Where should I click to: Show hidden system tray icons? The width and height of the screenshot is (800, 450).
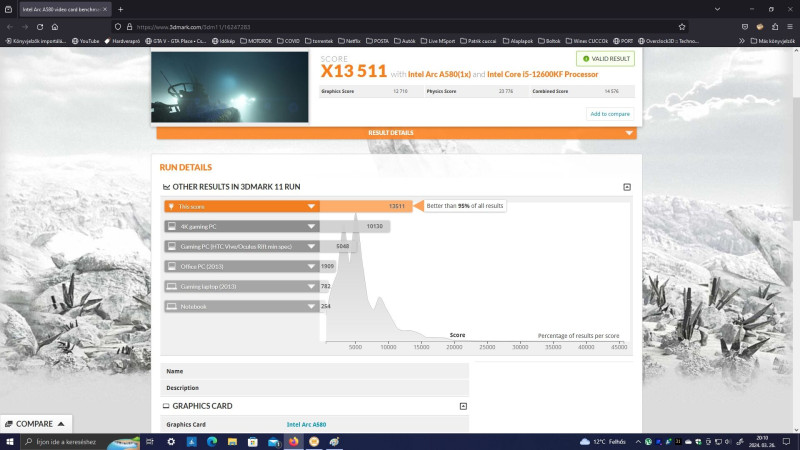click(638, 442)
